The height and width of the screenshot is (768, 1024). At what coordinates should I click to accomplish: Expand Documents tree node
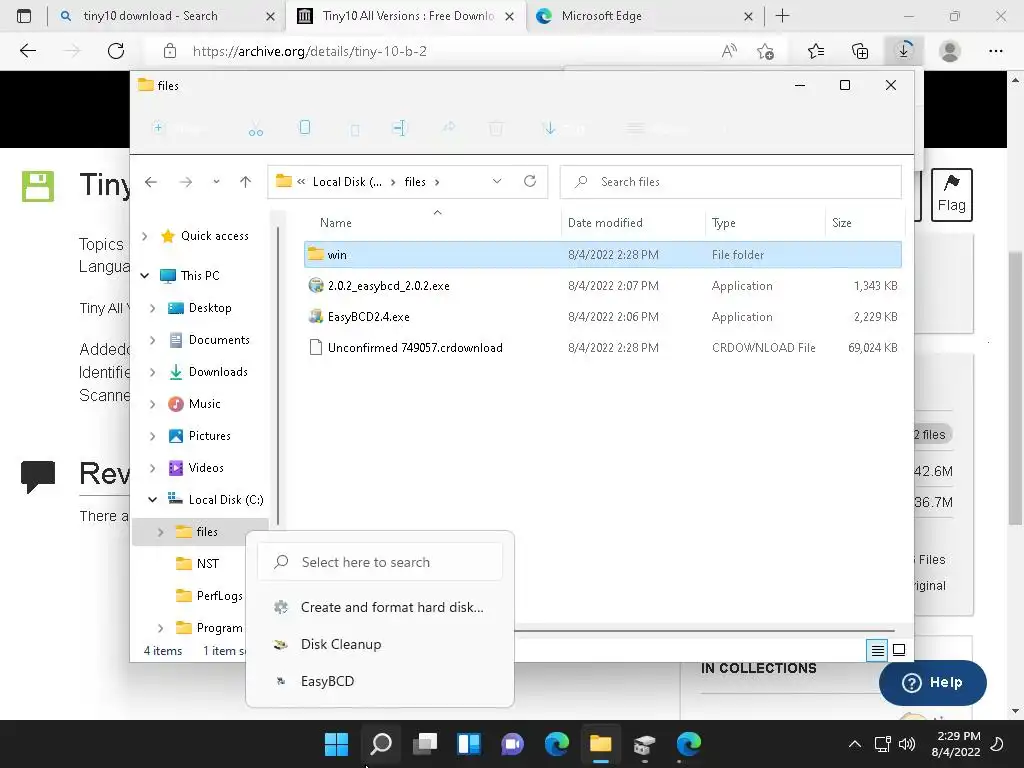coord(152,340)
